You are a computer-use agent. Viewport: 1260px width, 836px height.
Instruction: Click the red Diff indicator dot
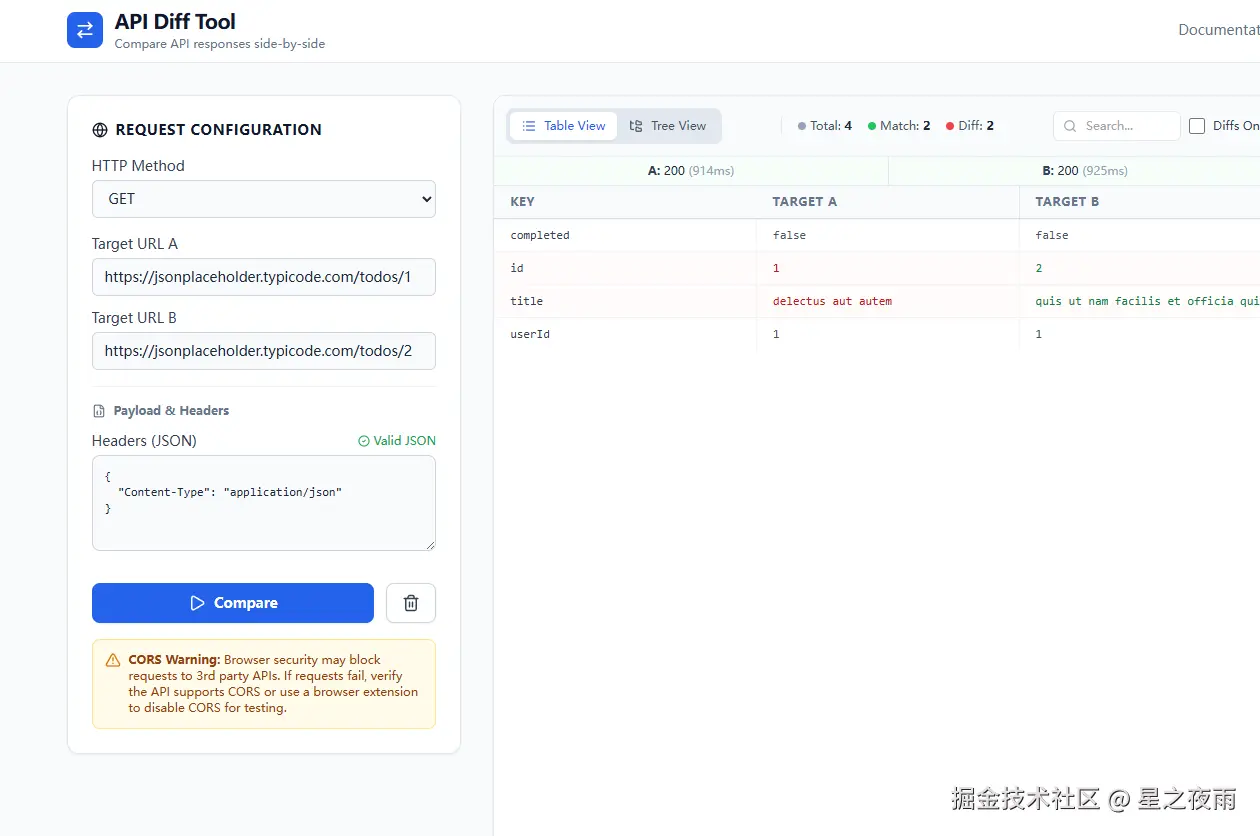[950, 126]
